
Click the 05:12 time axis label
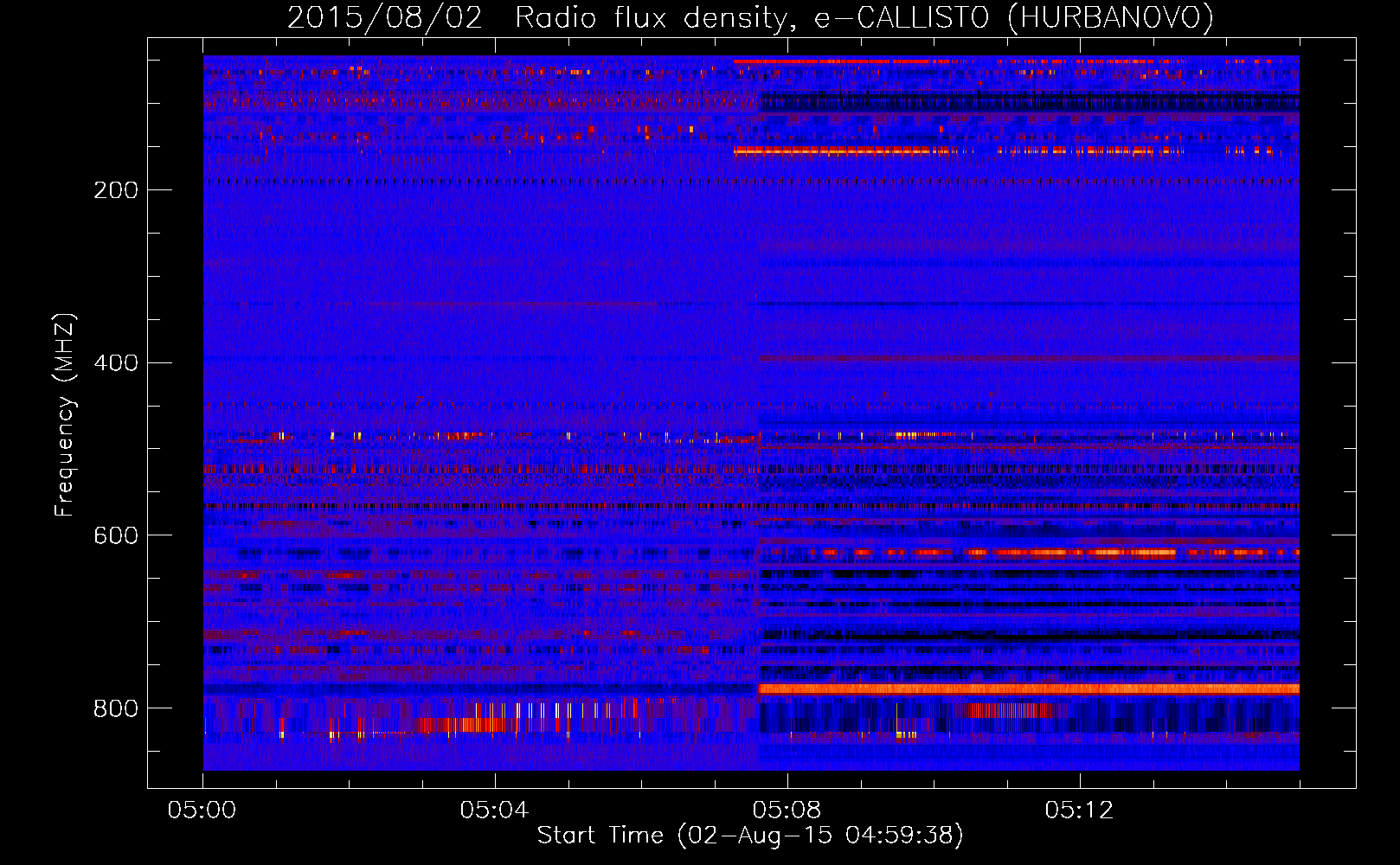click(1079, 811)
